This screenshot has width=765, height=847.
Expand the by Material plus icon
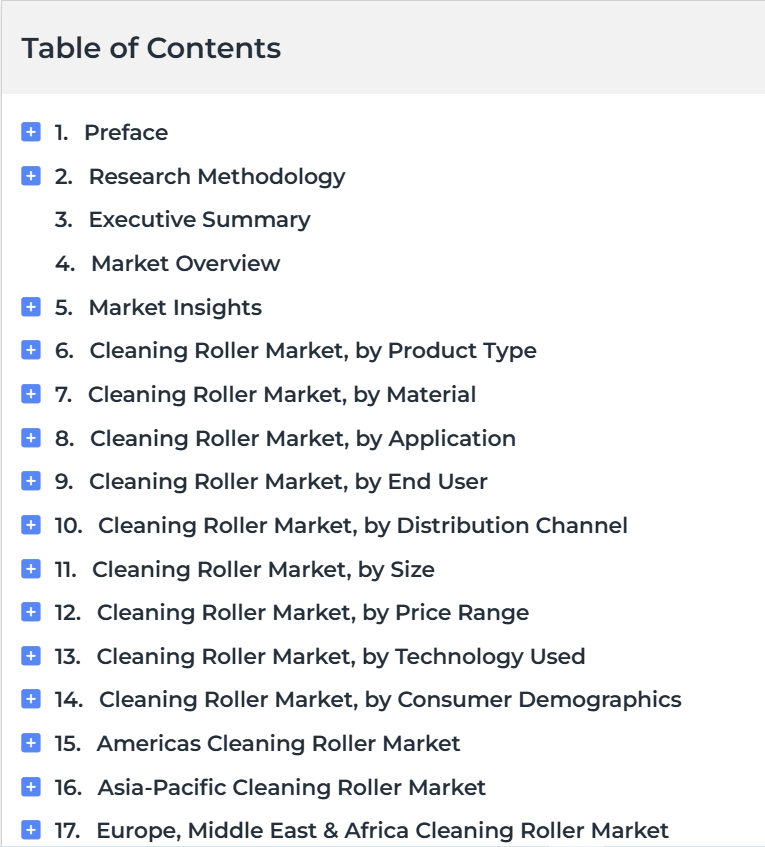click(x=31, y=394)
